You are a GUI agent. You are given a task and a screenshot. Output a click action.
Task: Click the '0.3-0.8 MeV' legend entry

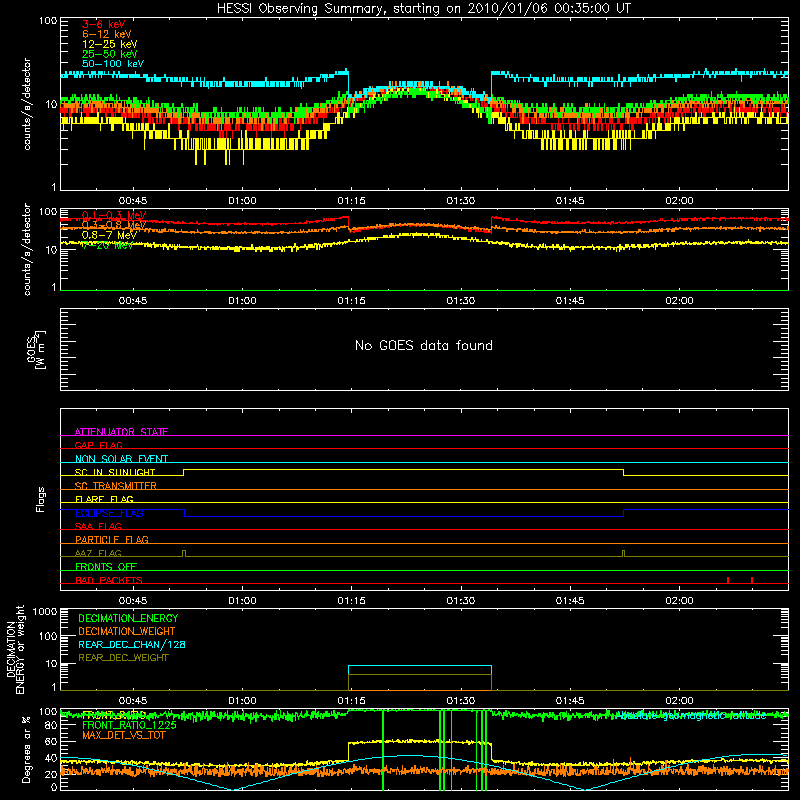(x=114, y=225)
